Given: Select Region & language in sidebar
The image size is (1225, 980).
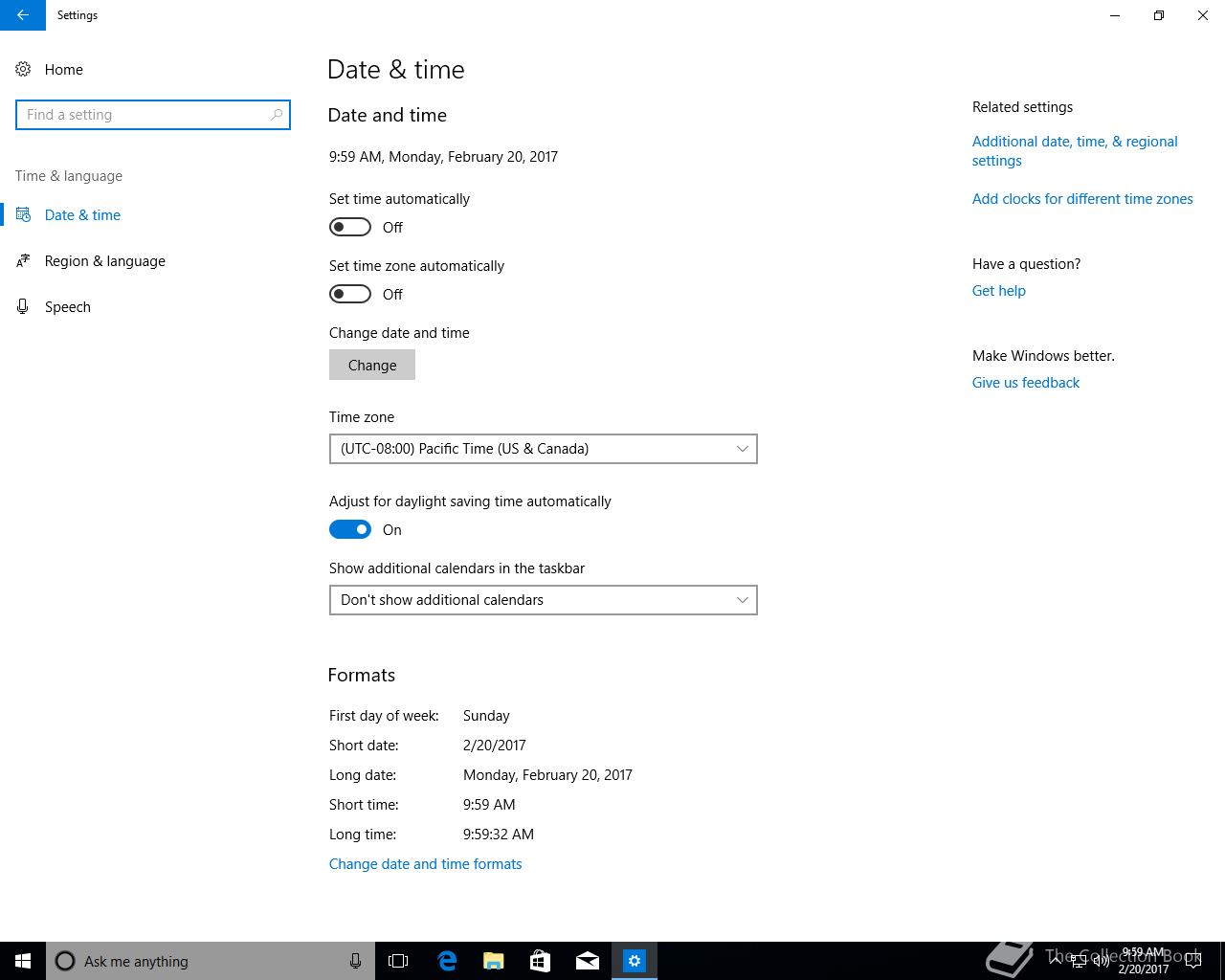Looking at the screenshot, I should (x=105, y=260).
